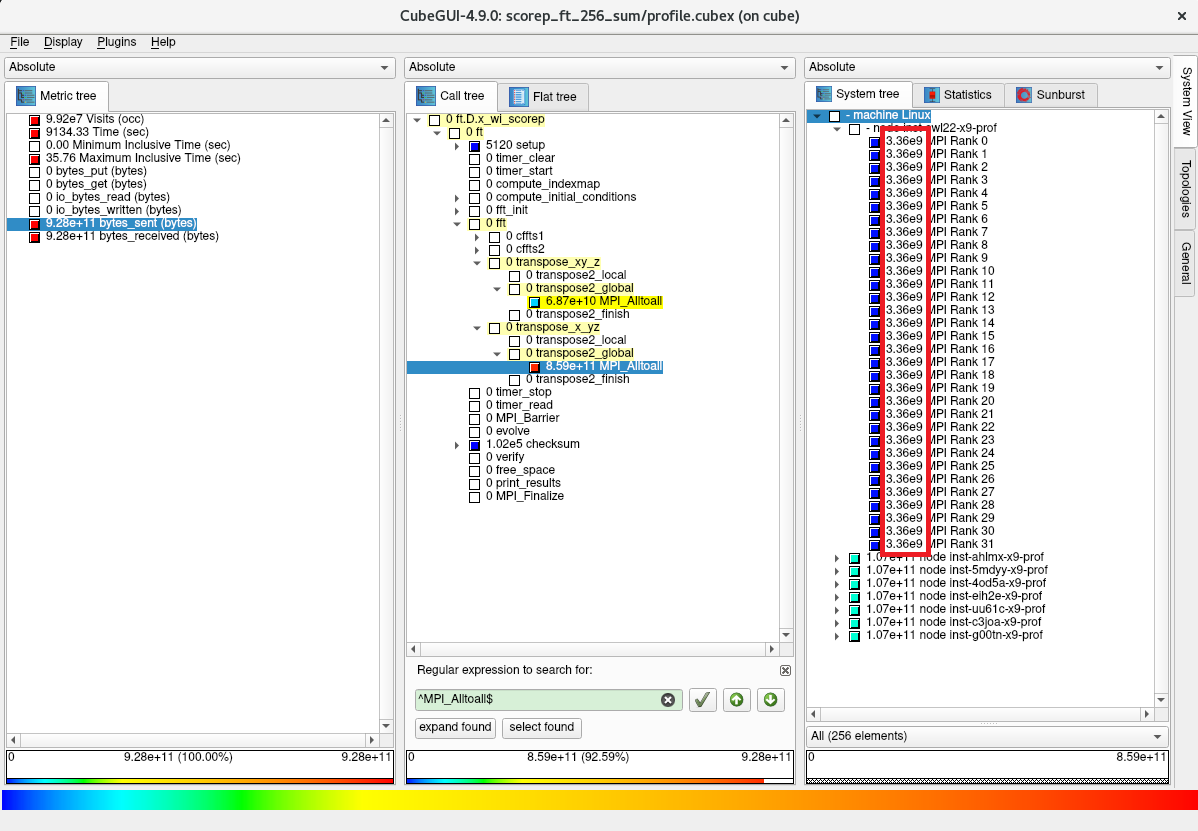This screenshot has height=831, width=1198.
Task: Click the red icon beside bytes_received metric
Action: click(x=35, y=237)
